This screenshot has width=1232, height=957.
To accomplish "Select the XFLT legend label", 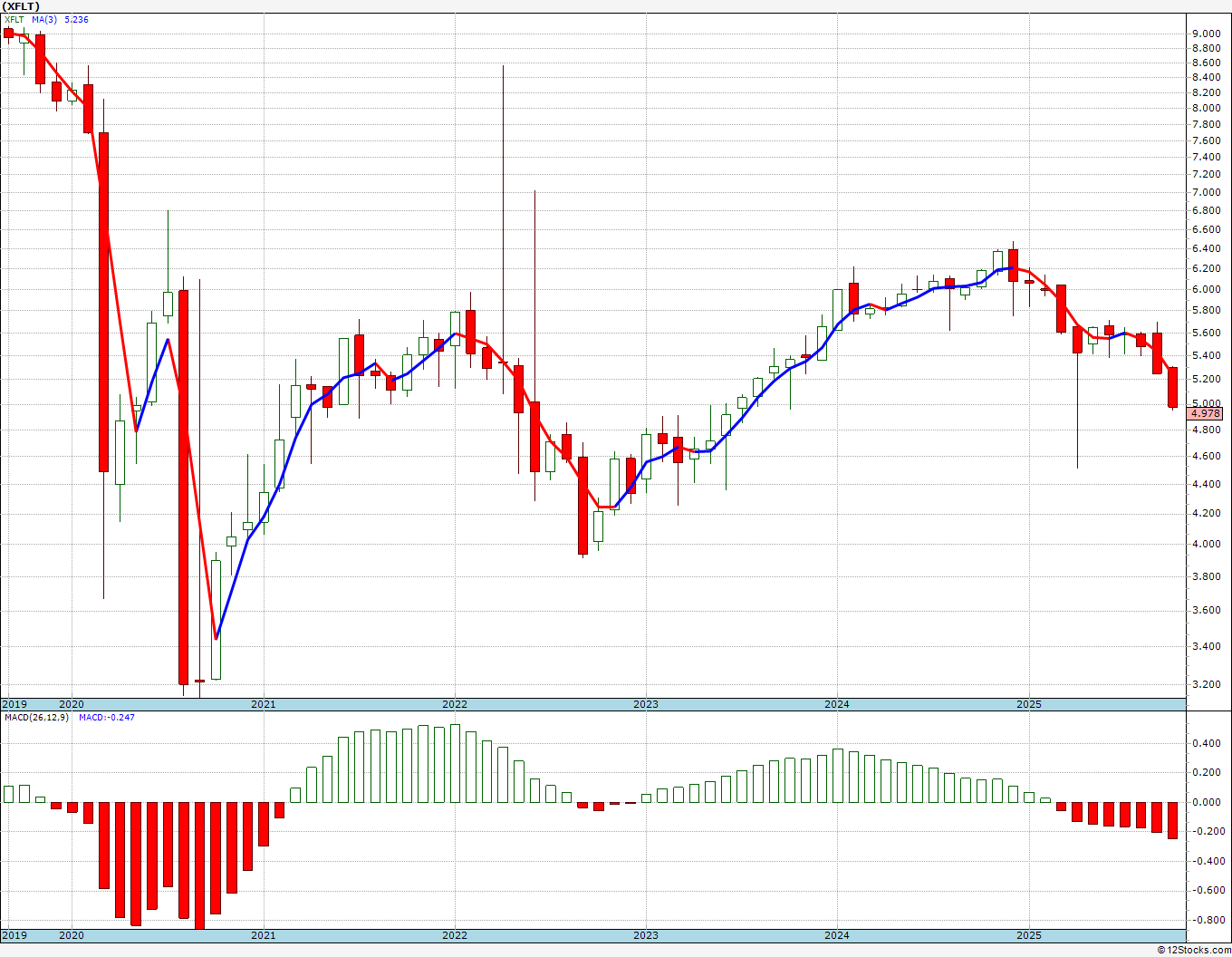I will coord(14,19).
